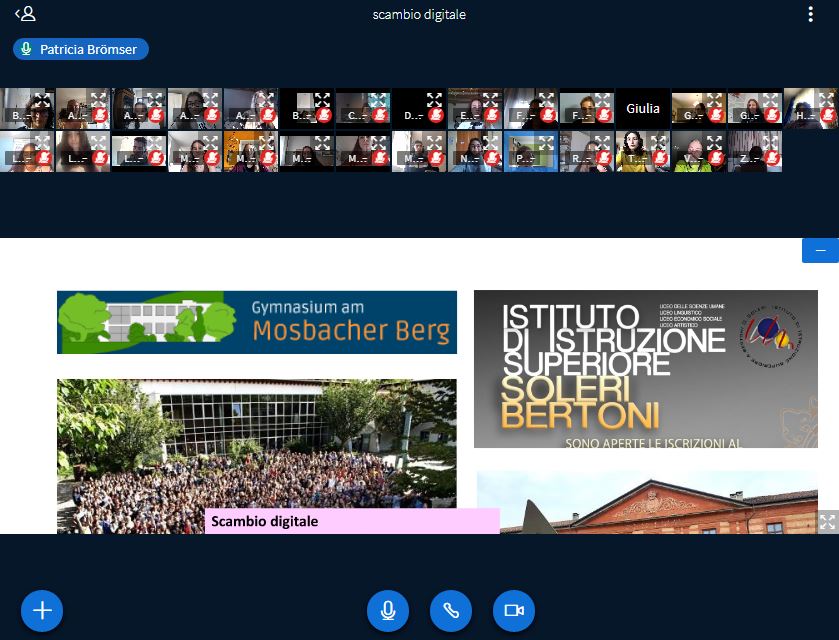Click the Patricia Brömser talking indicator
Image resolution: width=839 pixels, height=640 pixels.
tap(81, 49)
